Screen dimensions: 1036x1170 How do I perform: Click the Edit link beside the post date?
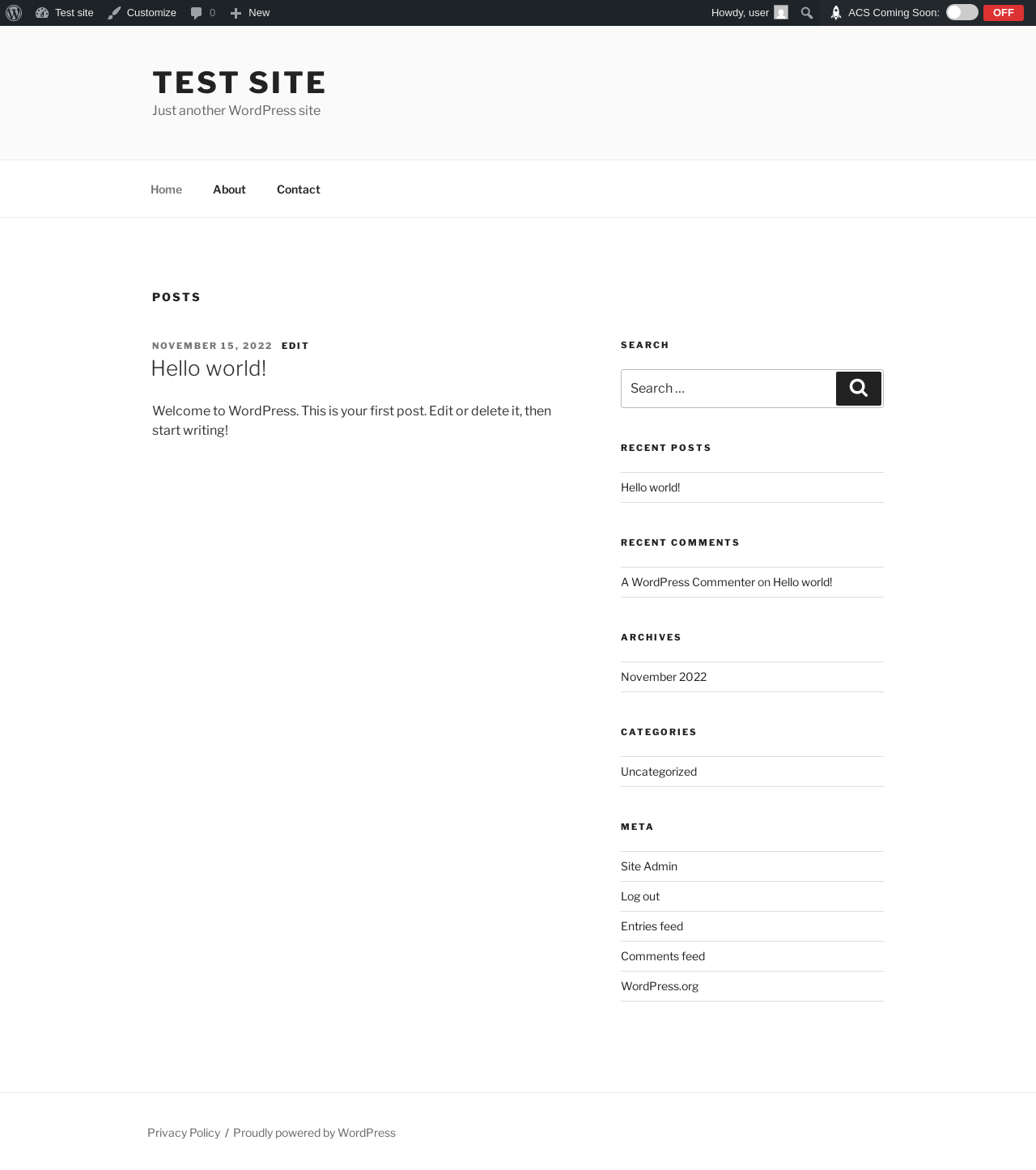[x=295, y=346]
